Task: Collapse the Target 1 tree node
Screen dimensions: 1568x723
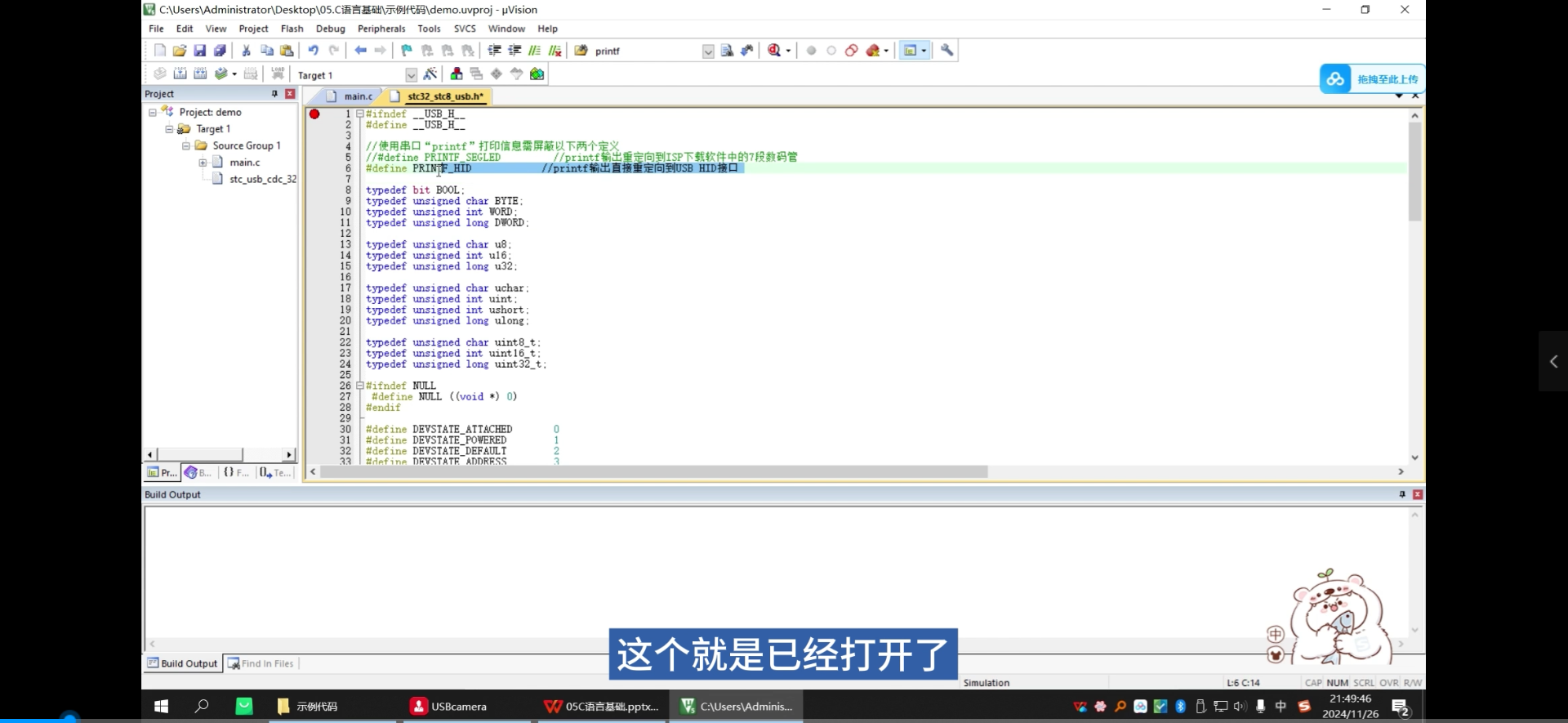Action: tap(169, 129)
